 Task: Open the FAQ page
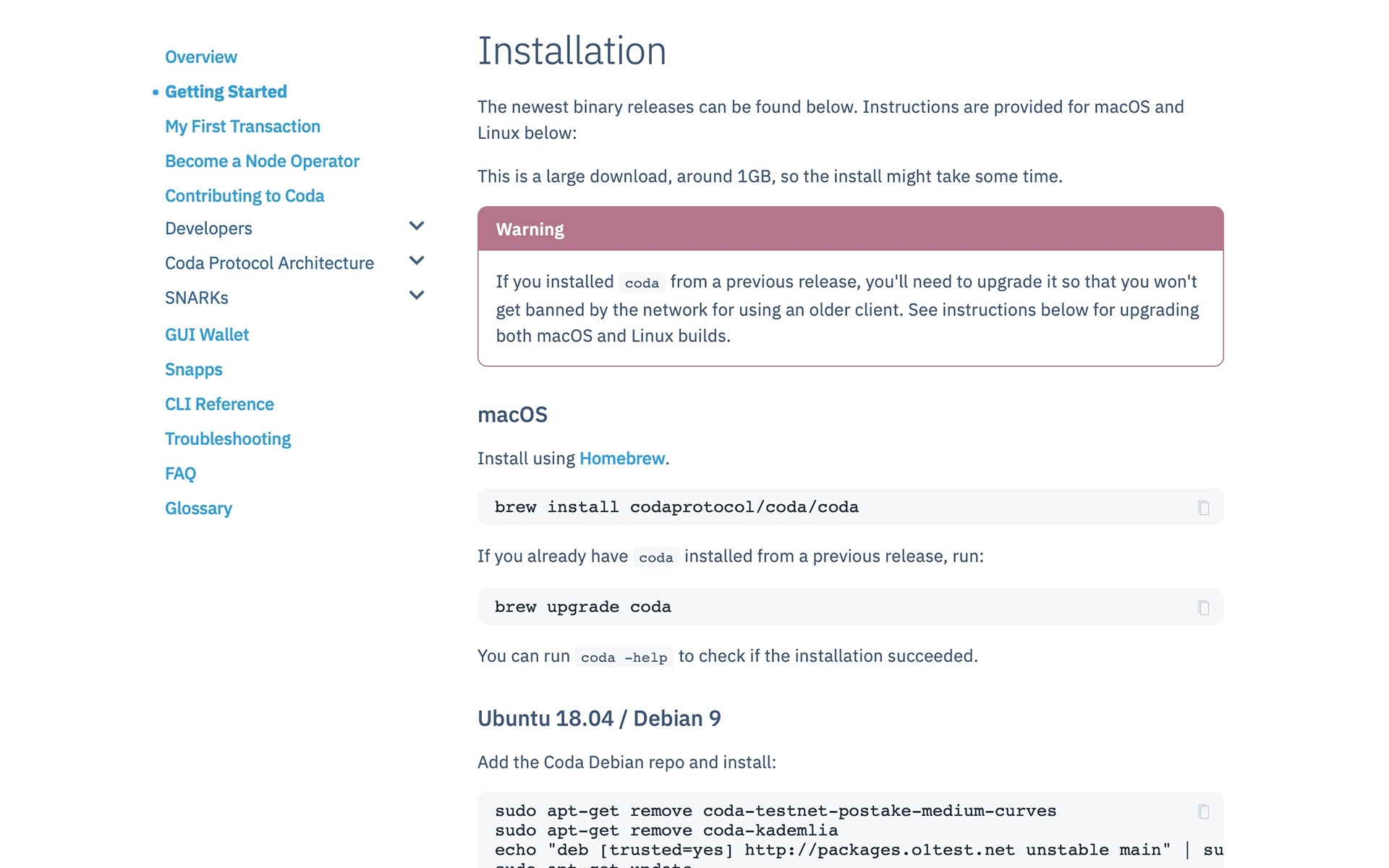180,474
